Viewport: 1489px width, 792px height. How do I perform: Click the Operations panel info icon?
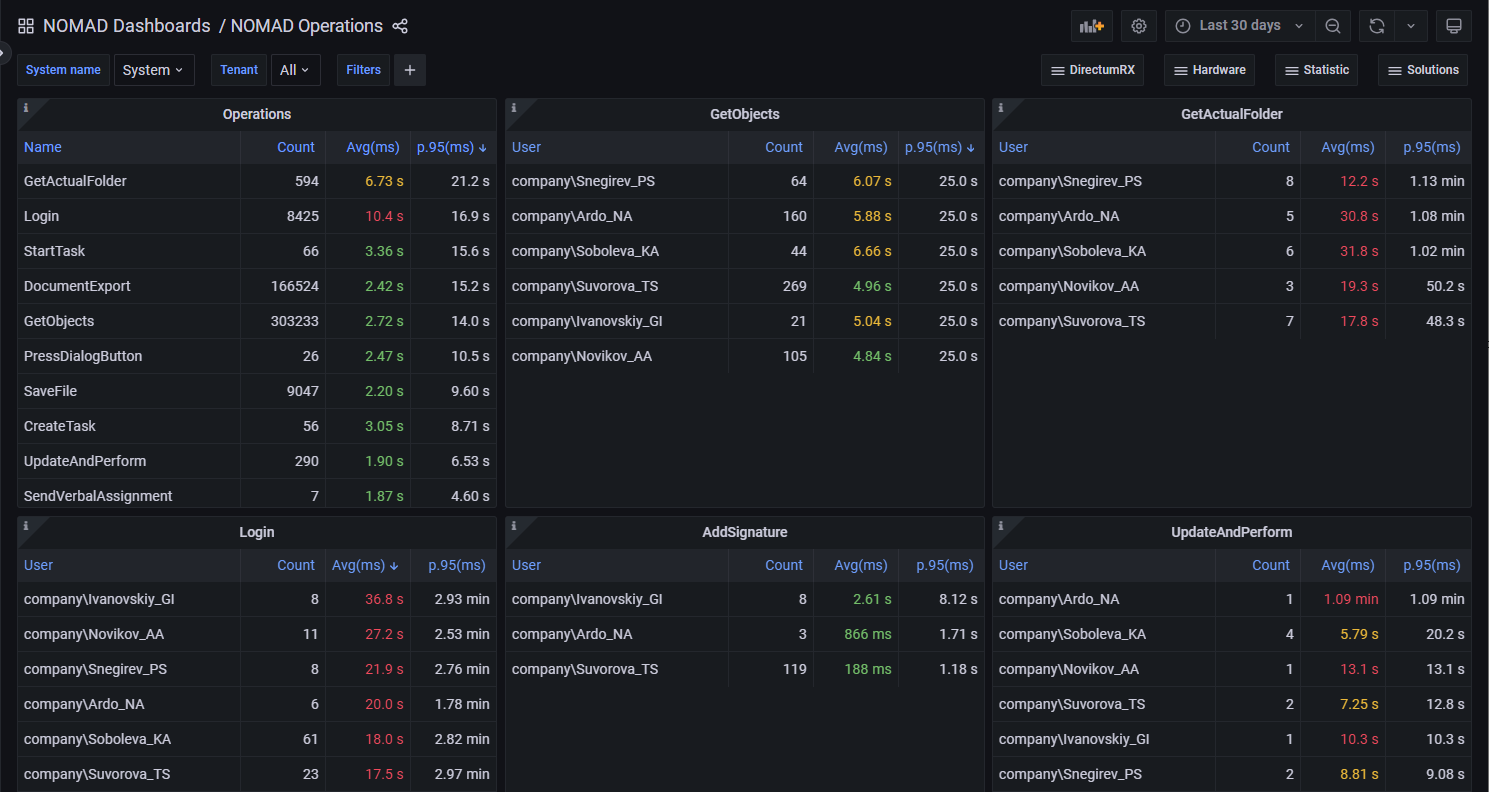click(x=26, y=108)
